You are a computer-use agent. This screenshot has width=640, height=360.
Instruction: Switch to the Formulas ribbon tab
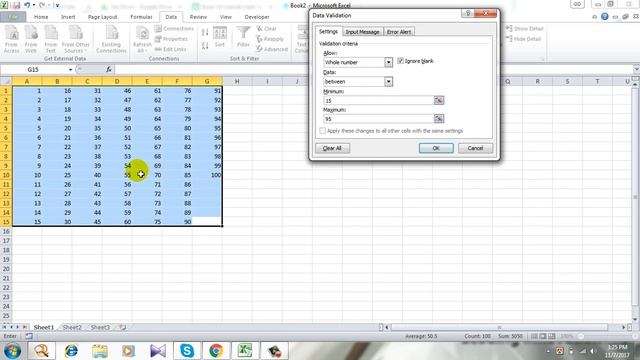point(141,17)
